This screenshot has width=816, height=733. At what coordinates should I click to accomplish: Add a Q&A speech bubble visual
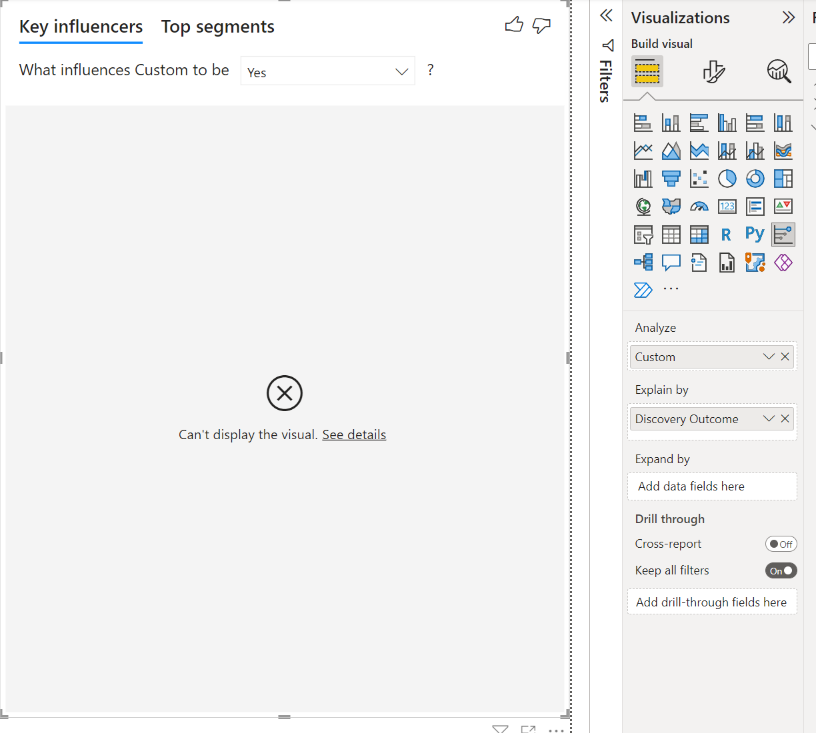[x=671, y=262]
